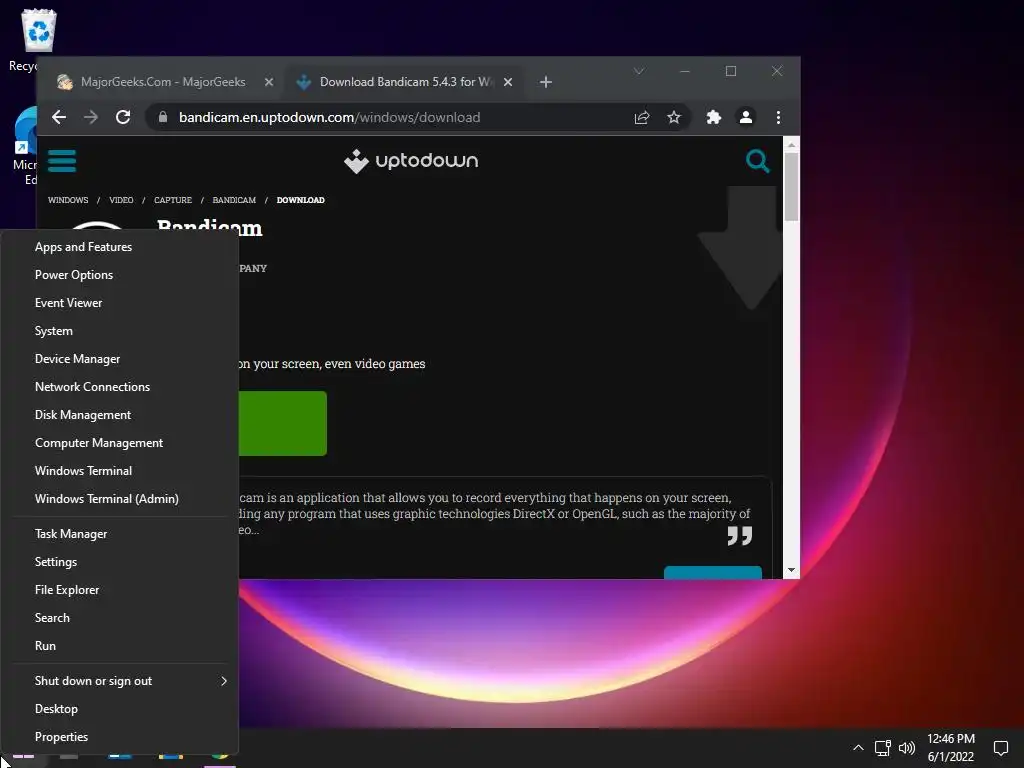Viewport: 1024px width, 768px height.
Task: Open File Explorer entry
Action: [x=120, y=590]
